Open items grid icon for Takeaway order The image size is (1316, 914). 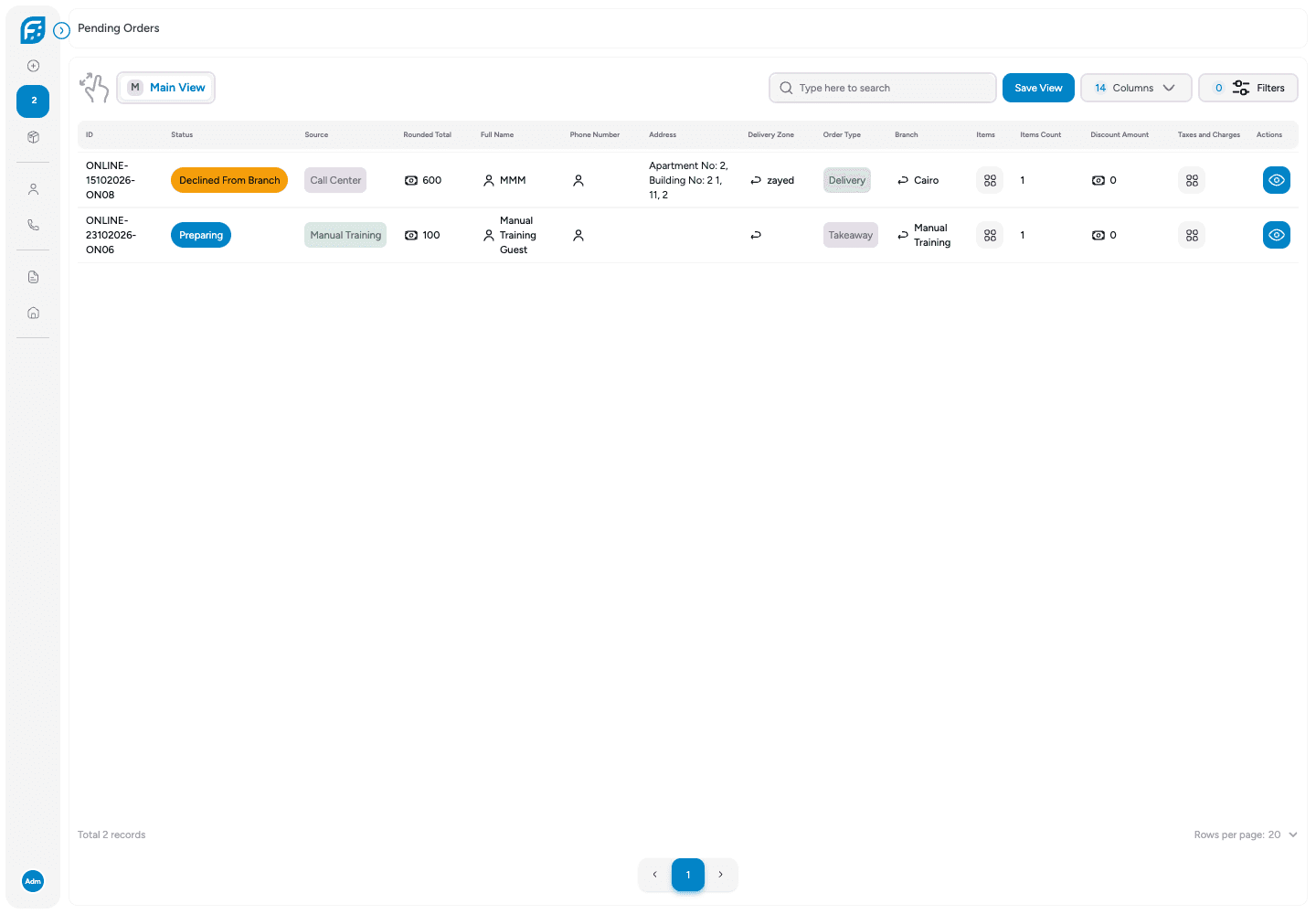click(990, 235)
